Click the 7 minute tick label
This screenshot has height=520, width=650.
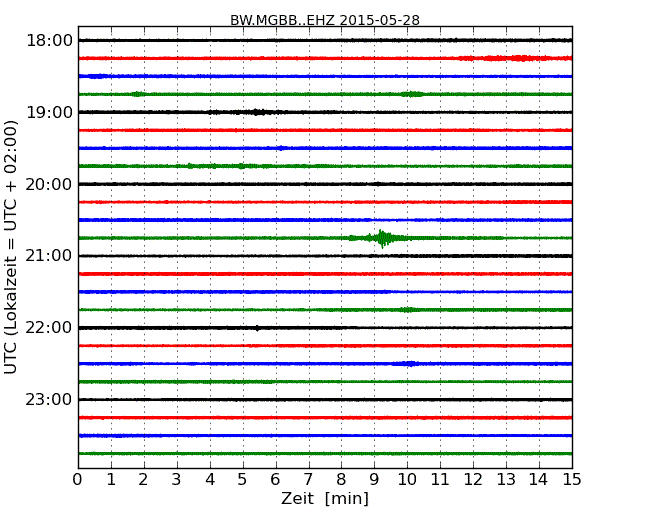pos(308,479)
